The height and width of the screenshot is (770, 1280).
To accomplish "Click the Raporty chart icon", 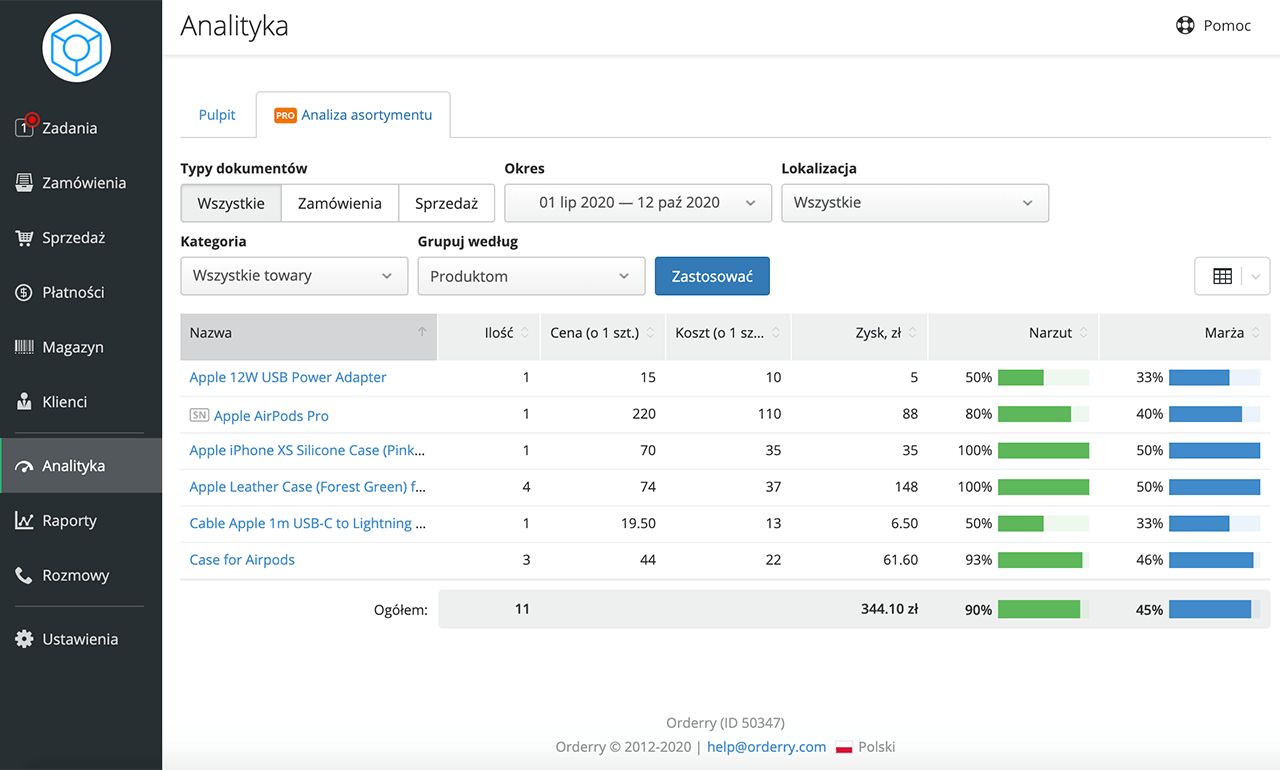I will pyautogui.click(x=25, y=520).
